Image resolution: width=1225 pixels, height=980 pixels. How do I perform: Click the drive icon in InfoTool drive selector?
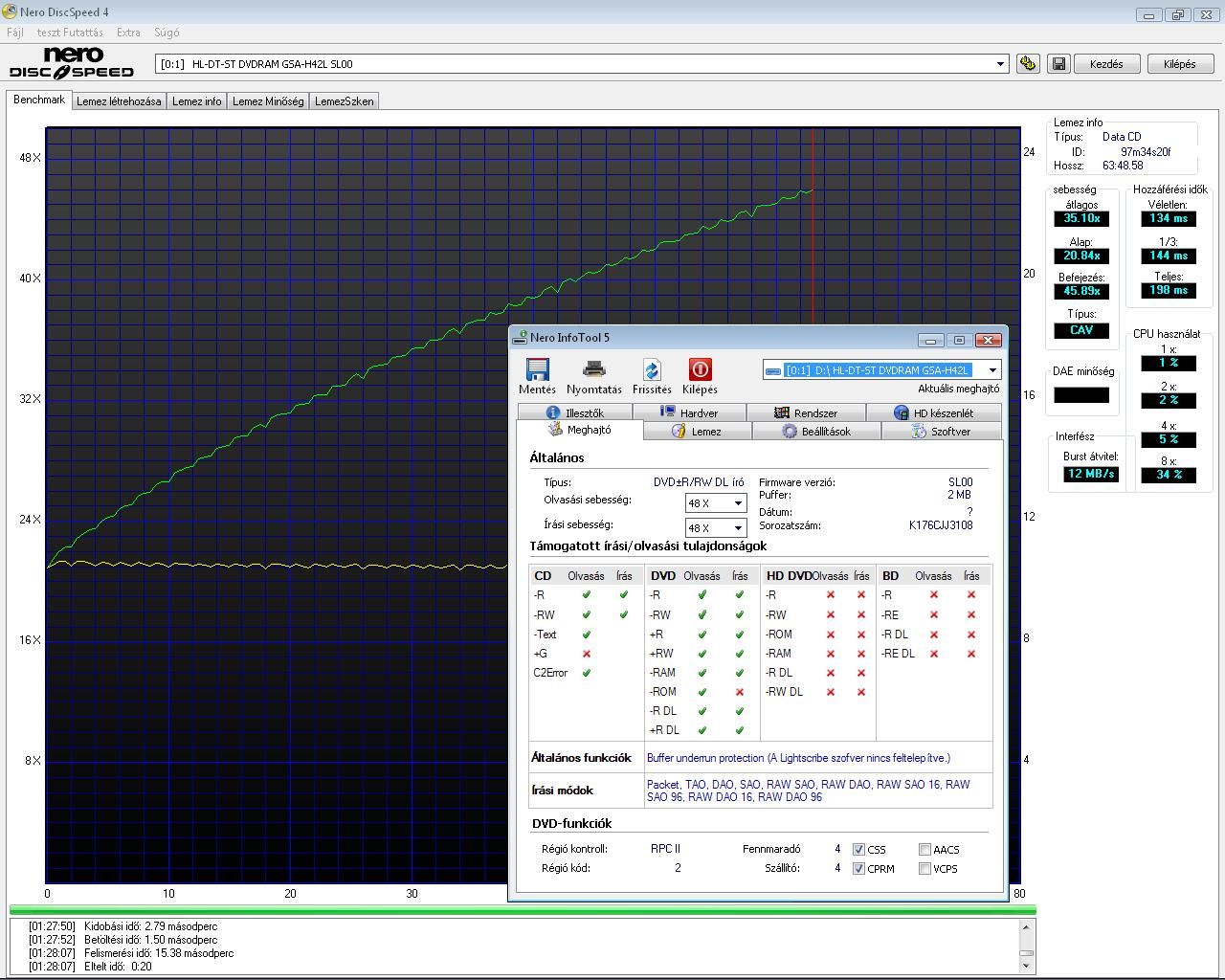773,370
